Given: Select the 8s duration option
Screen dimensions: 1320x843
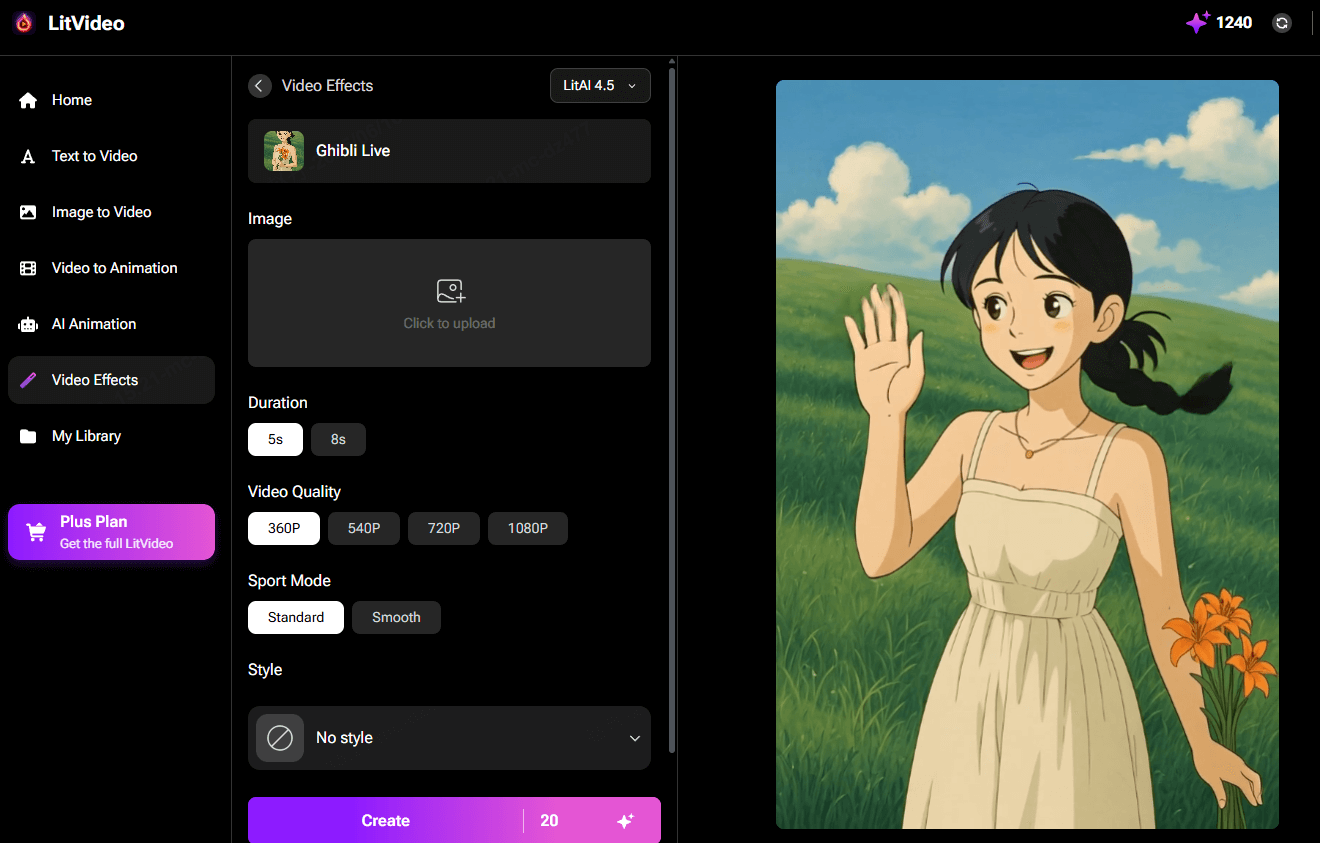Looking at the screenshot, I should [338, 440].
